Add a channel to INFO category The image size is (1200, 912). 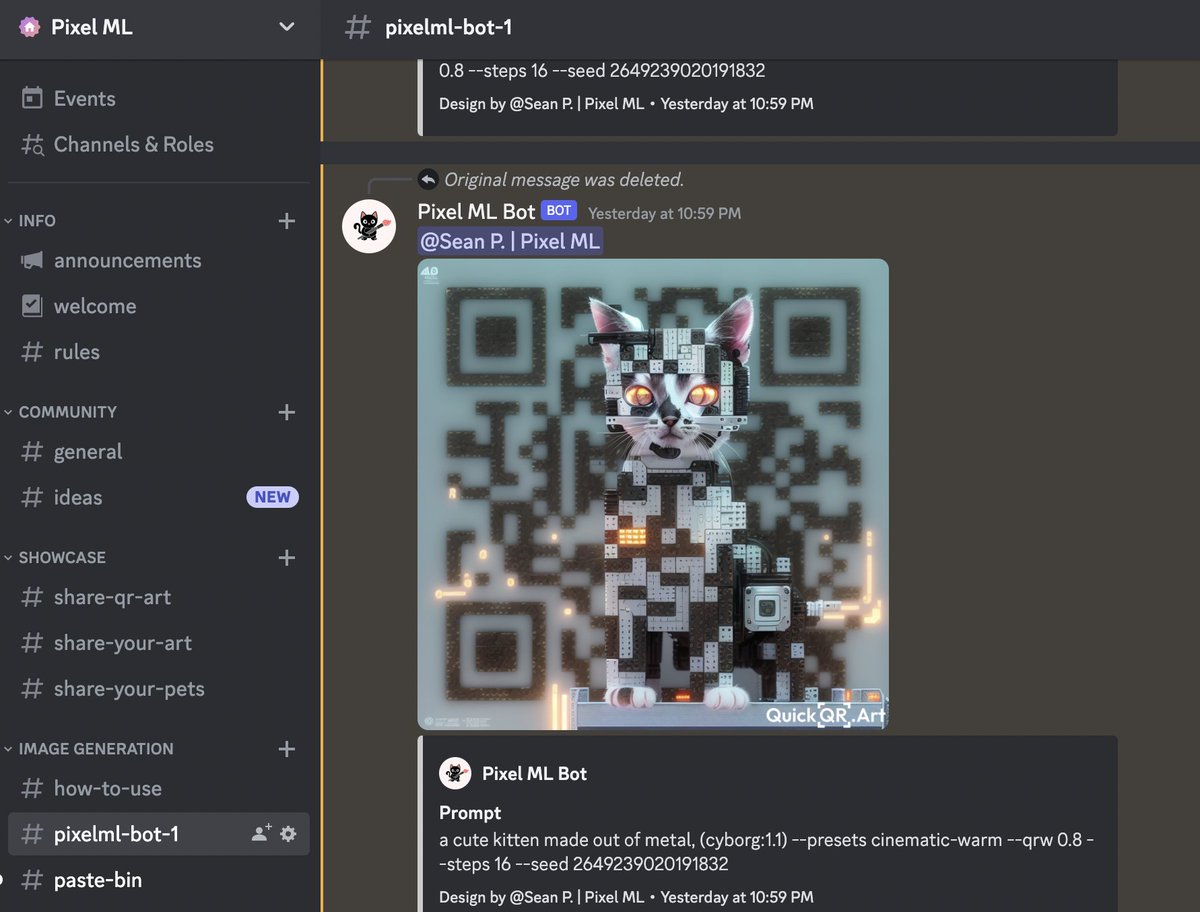pyautogui.click(x=287, y=221)
